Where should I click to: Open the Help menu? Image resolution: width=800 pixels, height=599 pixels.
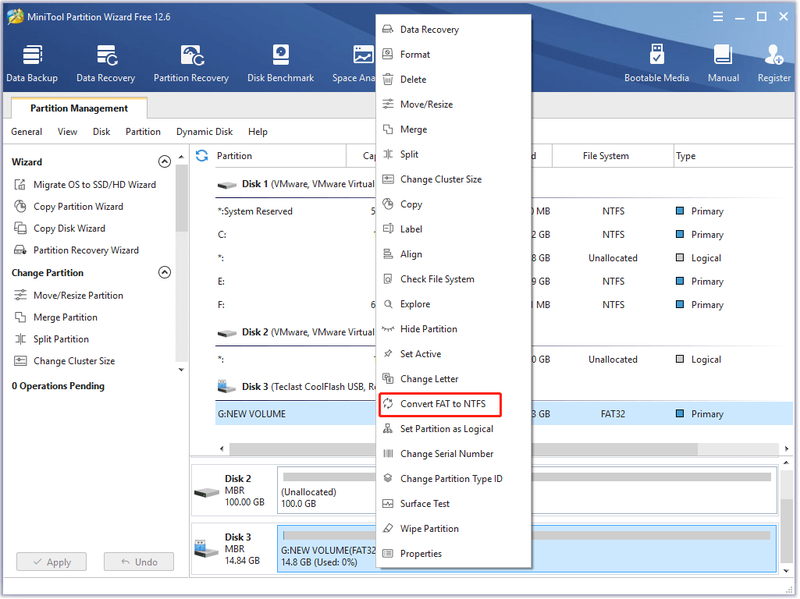(x=258, y=132)
